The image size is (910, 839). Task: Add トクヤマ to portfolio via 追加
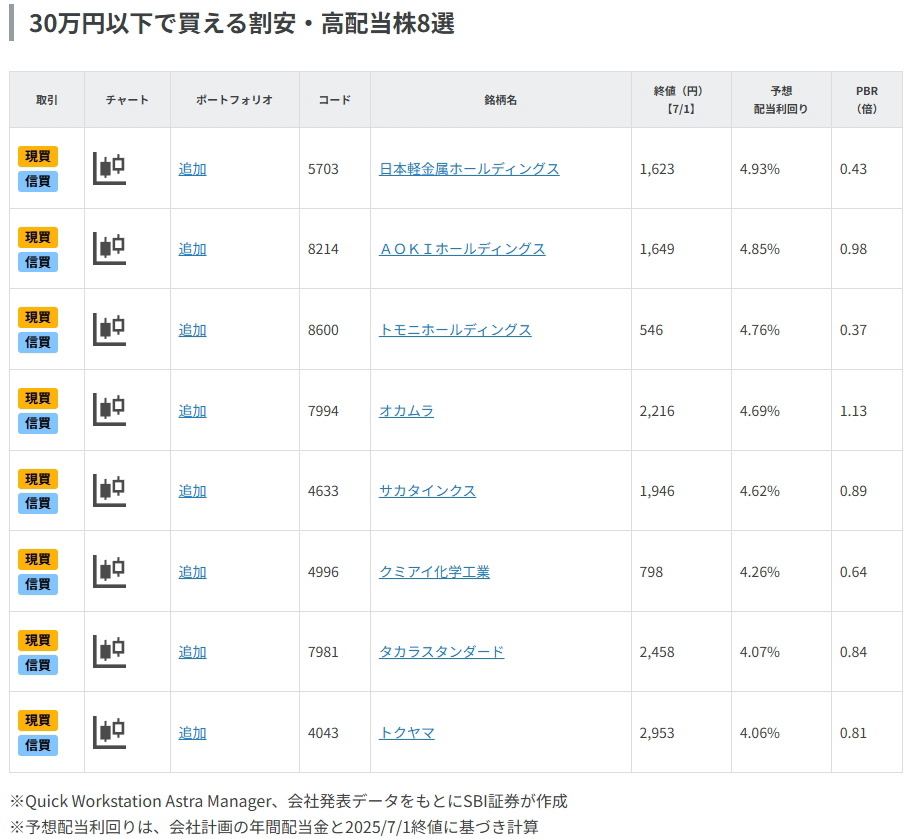click(193, 733)
